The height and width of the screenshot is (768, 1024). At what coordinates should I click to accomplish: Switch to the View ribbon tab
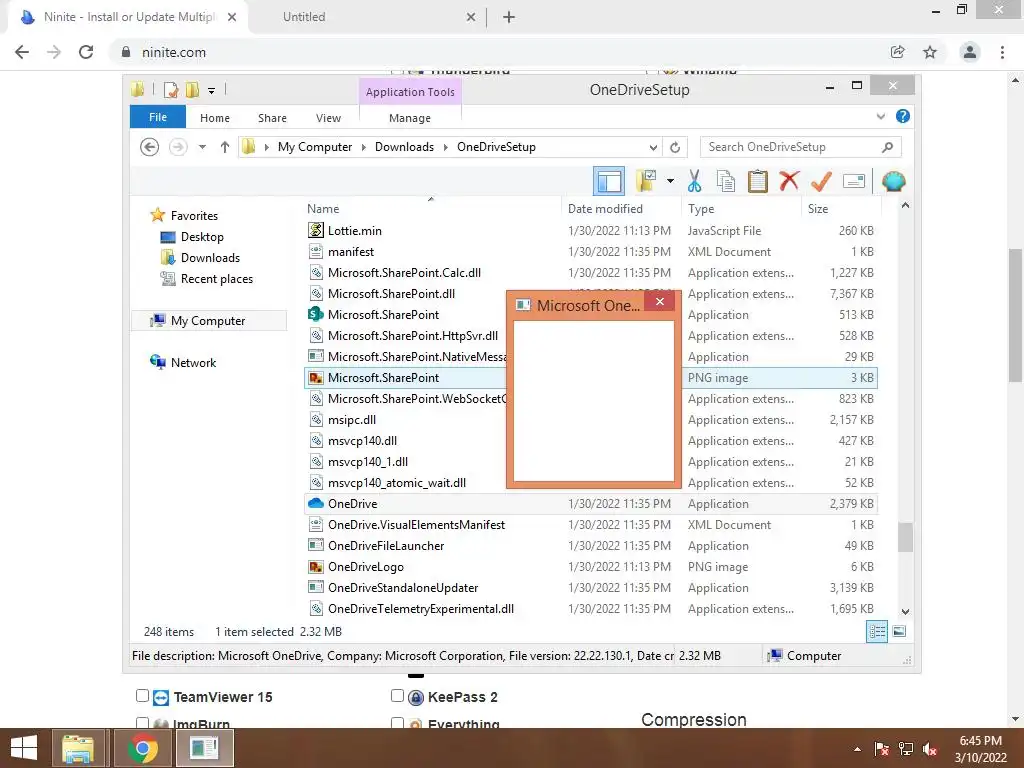pos(328,118)
